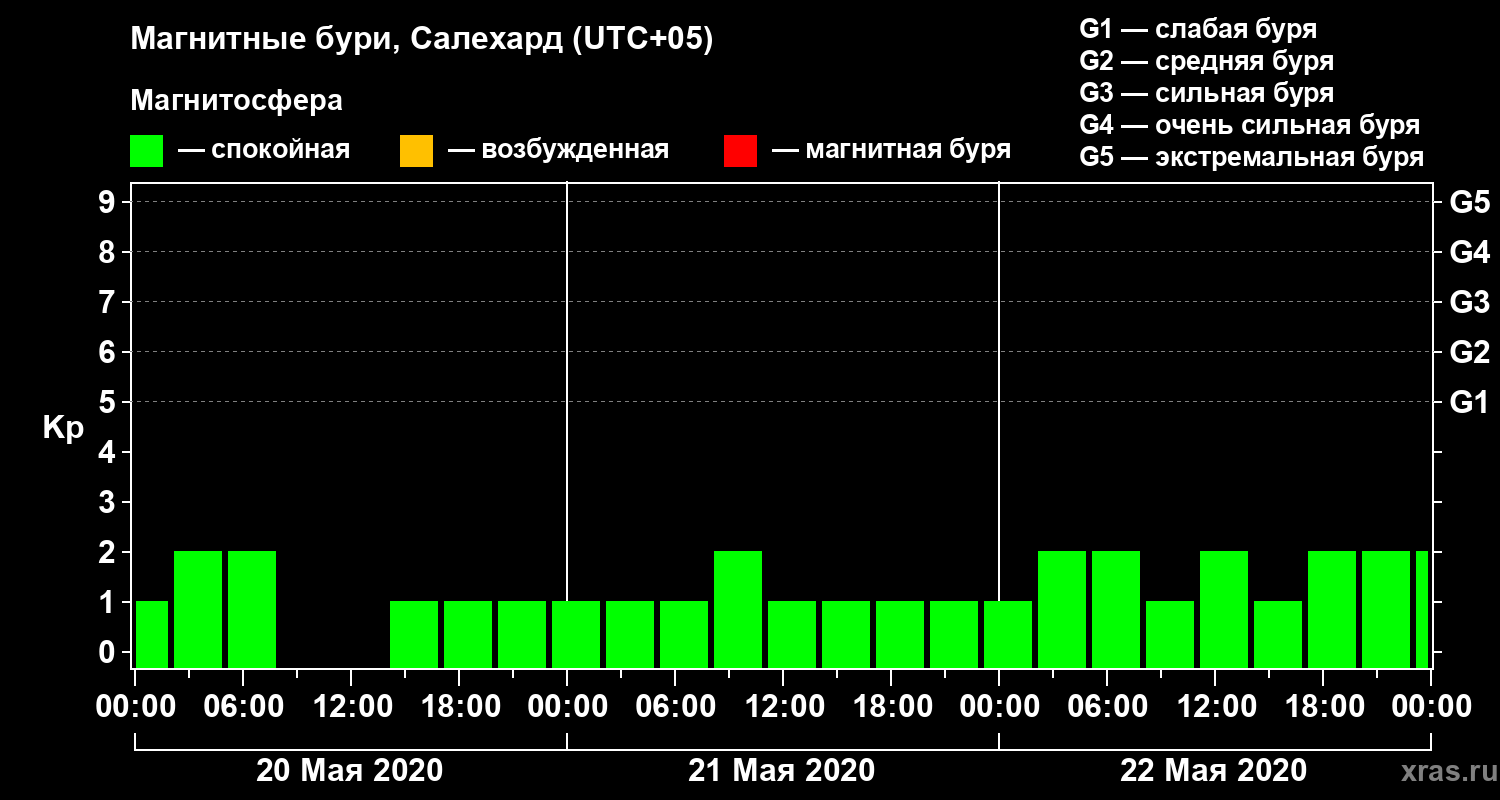Click the red 'магнитная буря' legend swatch
The width and height of the screenshot is (1500, 800).
pyautogui.click(x=740, y=151)
